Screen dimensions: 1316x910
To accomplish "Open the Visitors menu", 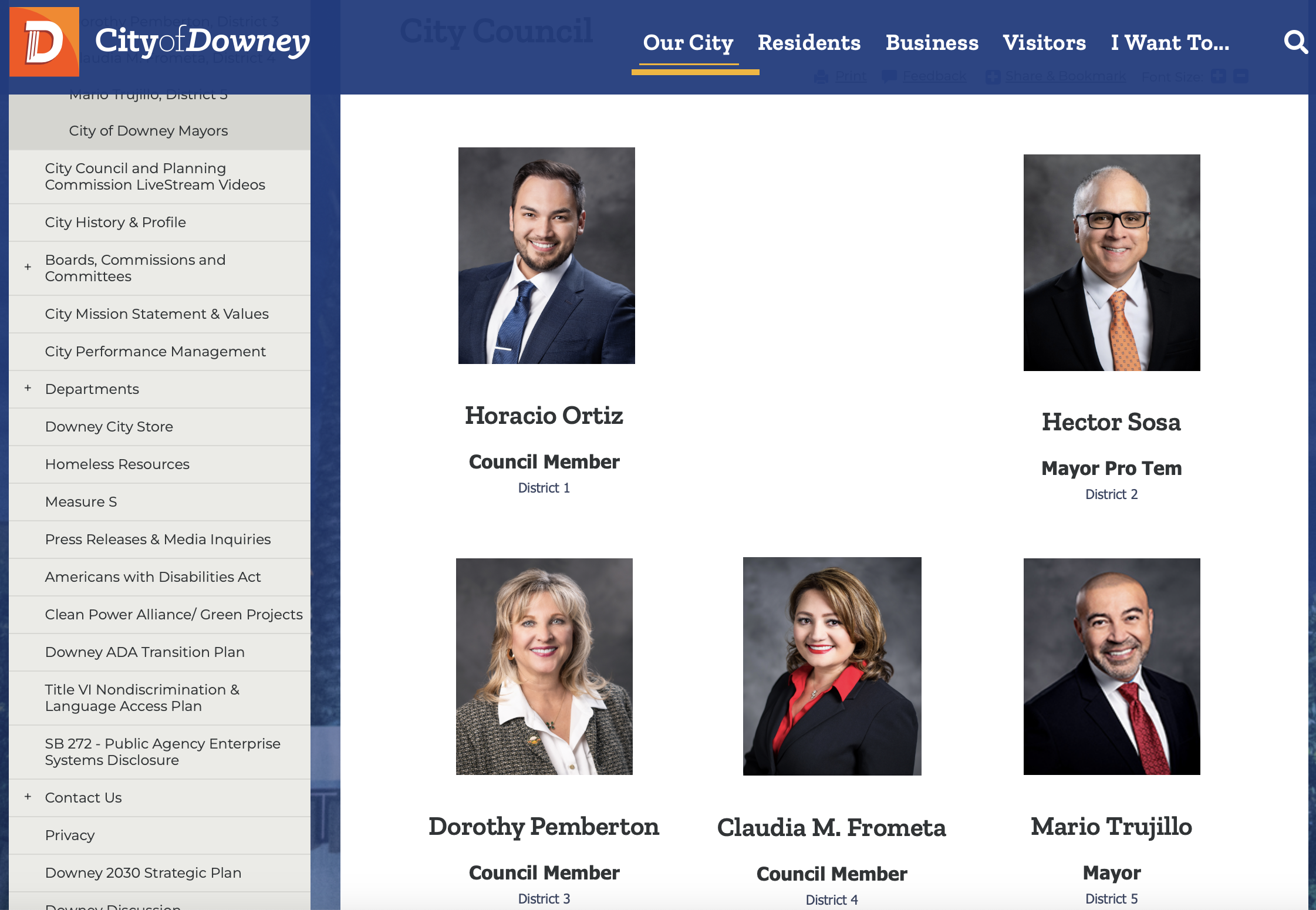I will pos(1044,43).
